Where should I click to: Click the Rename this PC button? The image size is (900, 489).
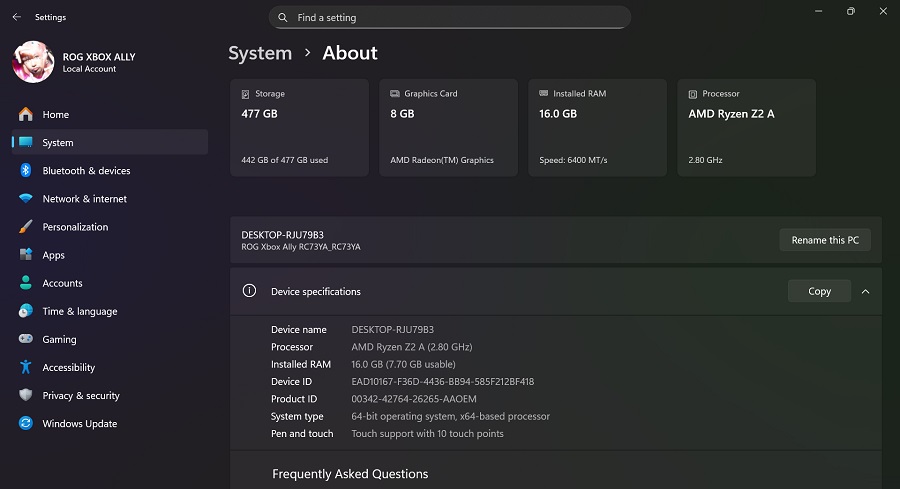(x=824, y=240)
